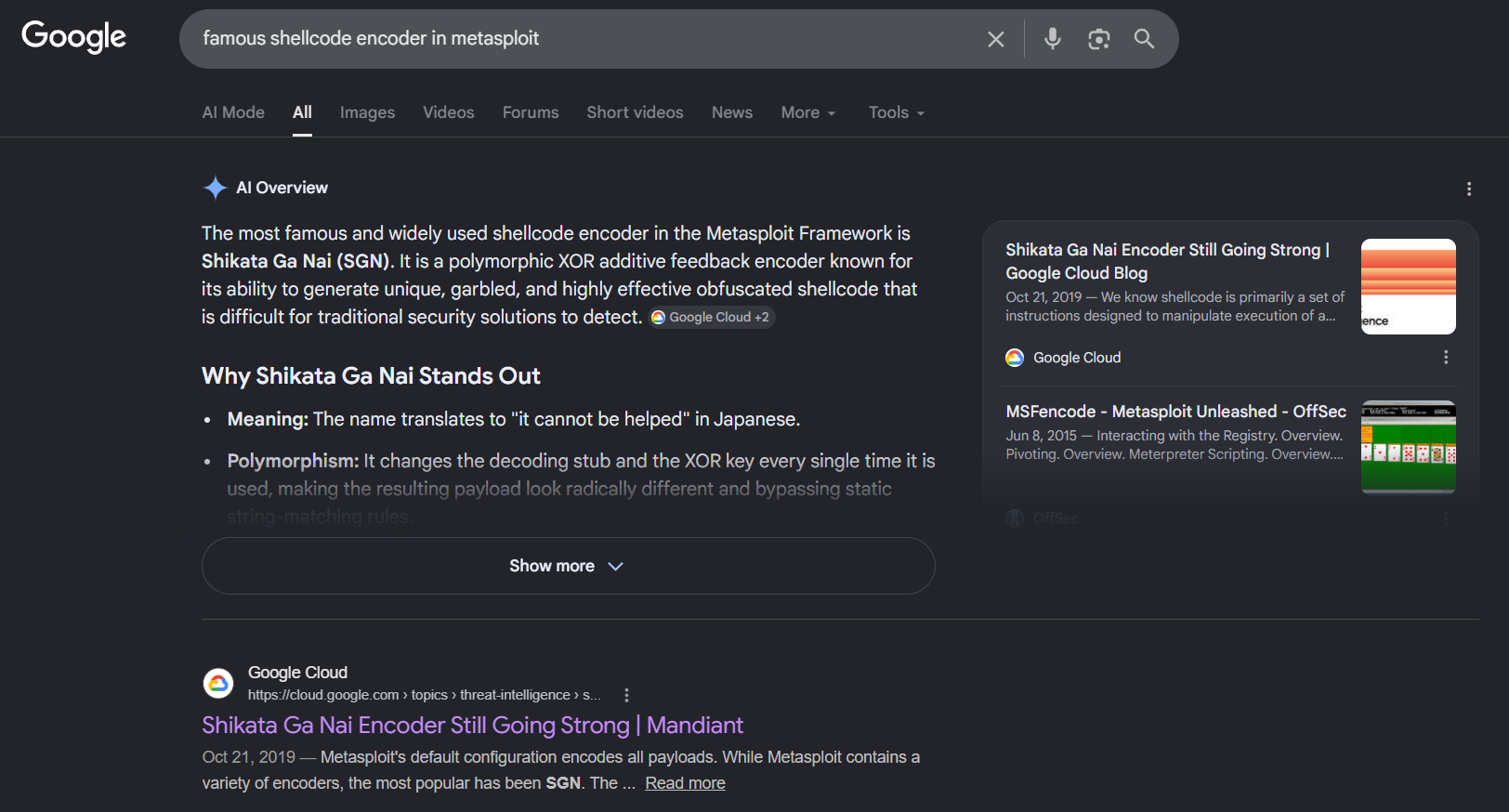Open three-dot menu for Google Cloud source card
The height and width of the screenshot is (812, 1509).
[1446, 358]
